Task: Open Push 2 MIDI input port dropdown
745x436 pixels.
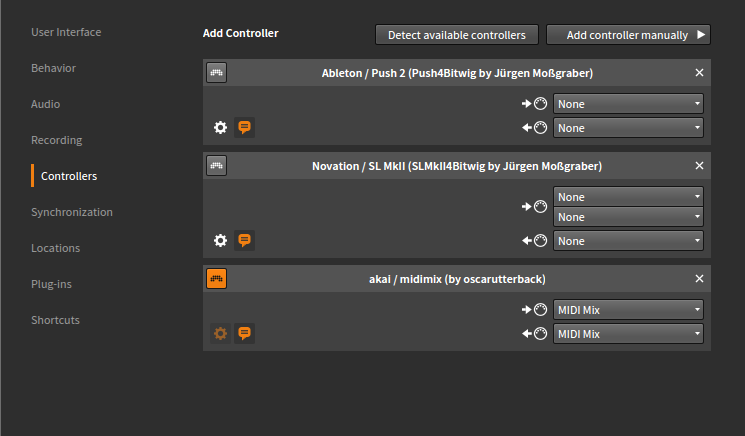Action: [628, 104]
